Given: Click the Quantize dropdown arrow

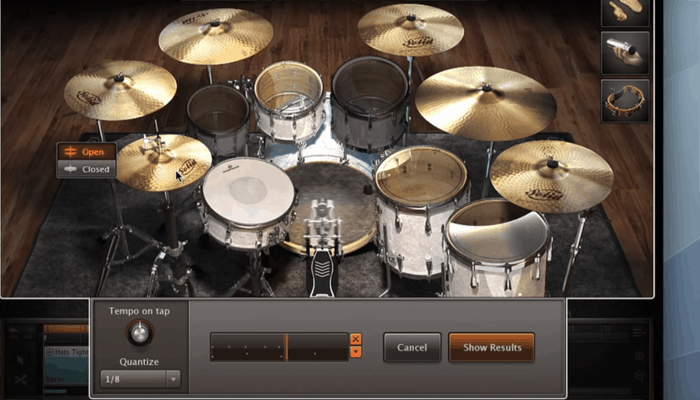Looking at the screenshot, I should 173,379.
